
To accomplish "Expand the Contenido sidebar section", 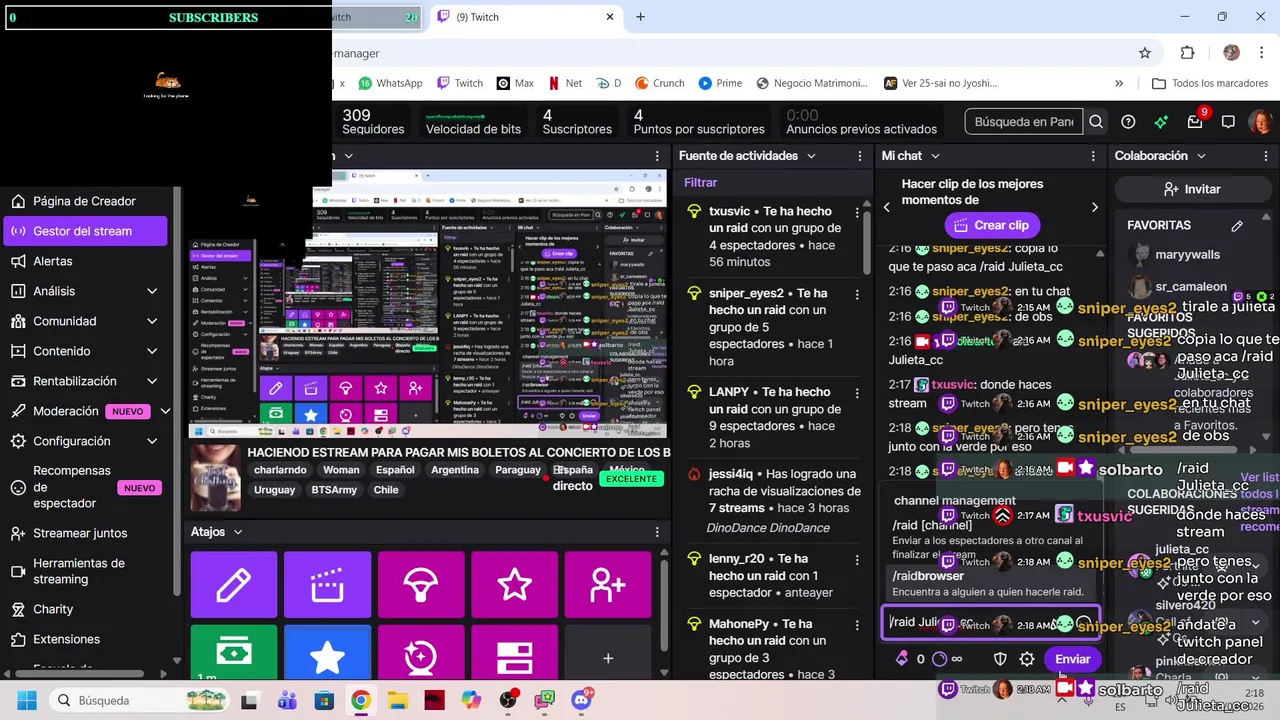I will tap(152, 351).
